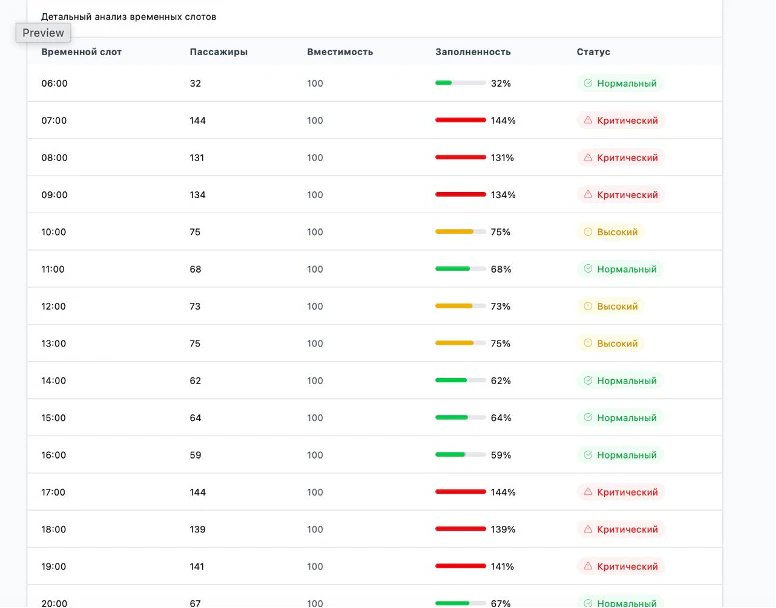Select the 15:00 time slot cell

[x=53, y=418]
